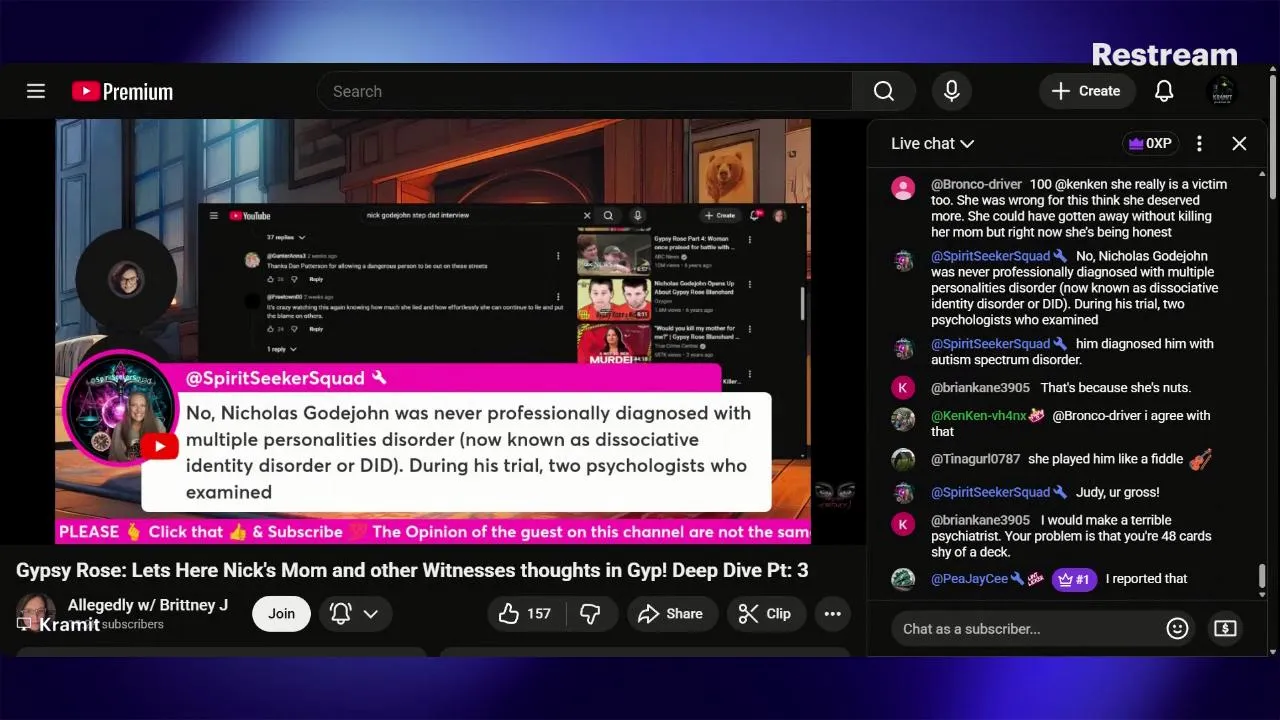This screenshot has width=1280, height=720.
Task: Click the pink subscribe ticker banner
Action: click(433, 532)
